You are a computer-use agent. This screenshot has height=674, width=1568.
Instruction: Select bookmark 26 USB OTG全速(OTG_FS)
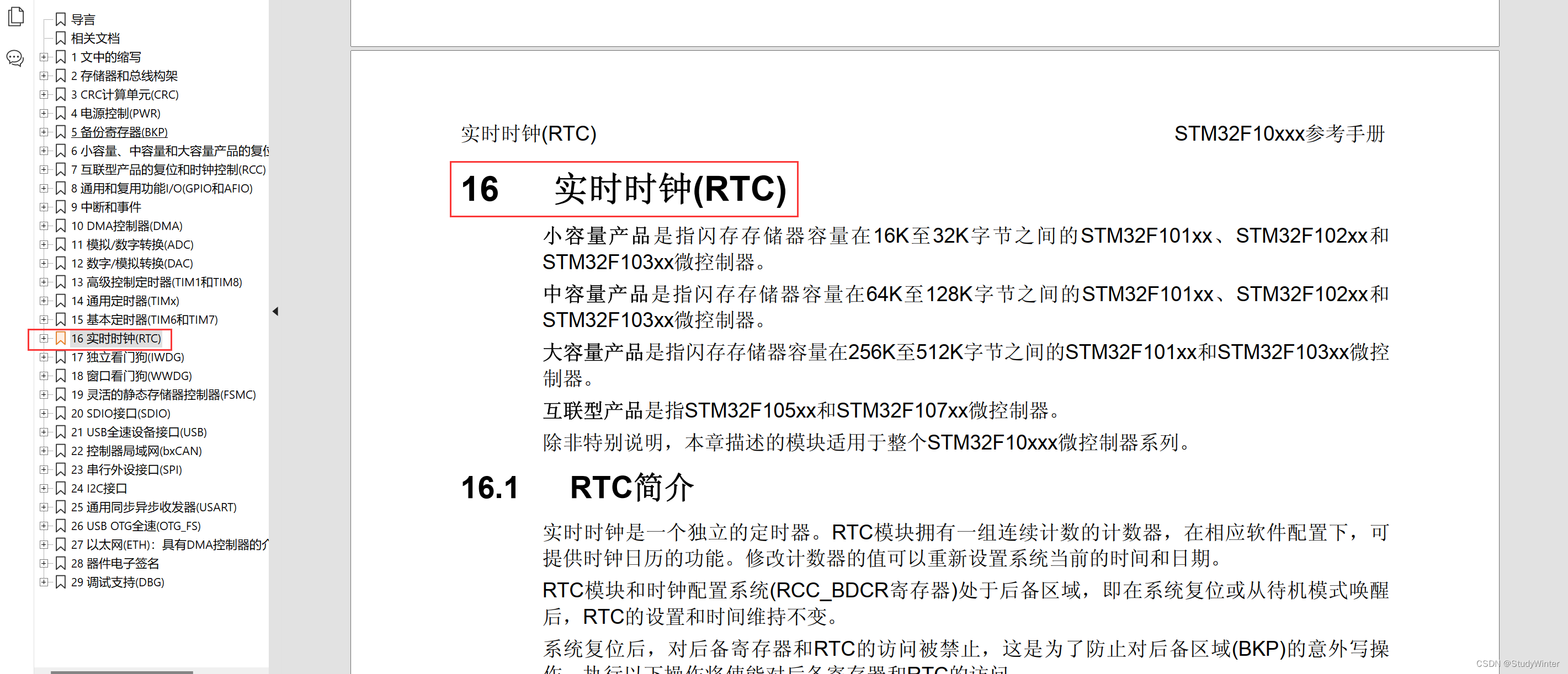pos(135,526)
